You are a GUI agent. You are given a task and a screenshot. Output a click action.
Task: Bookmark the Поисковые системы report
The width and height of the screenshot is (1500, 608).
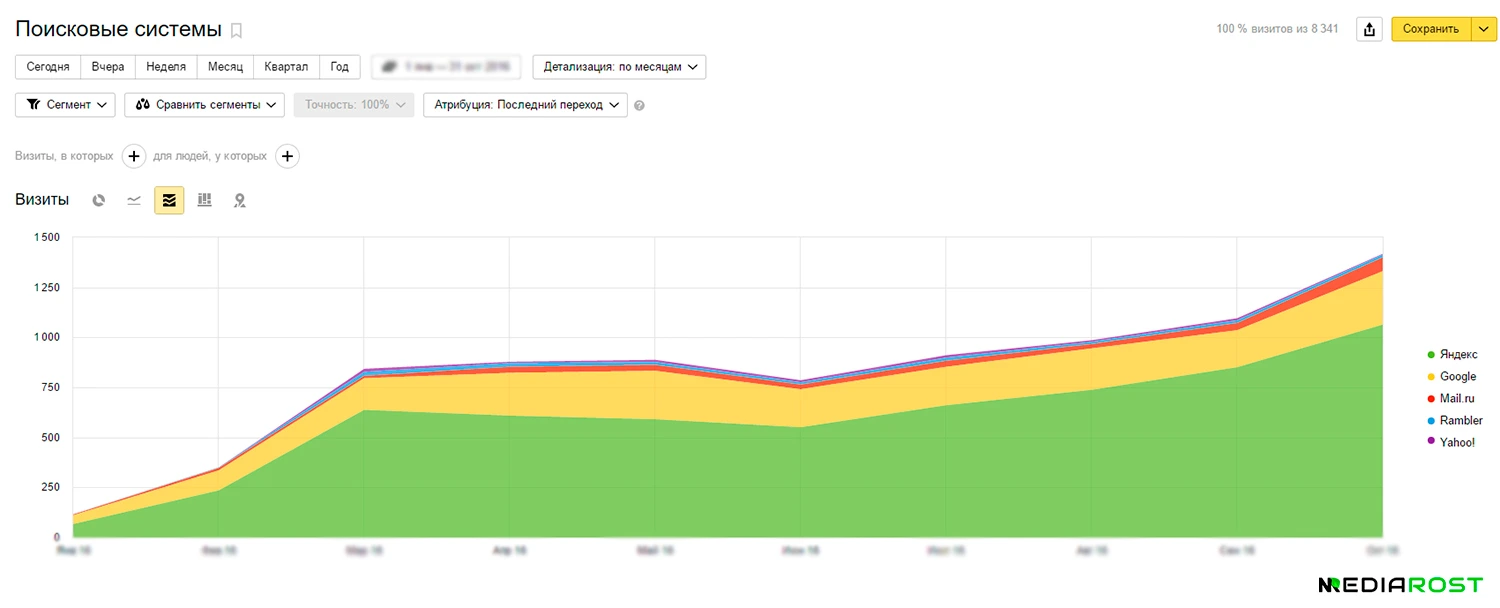click(236, 30)
